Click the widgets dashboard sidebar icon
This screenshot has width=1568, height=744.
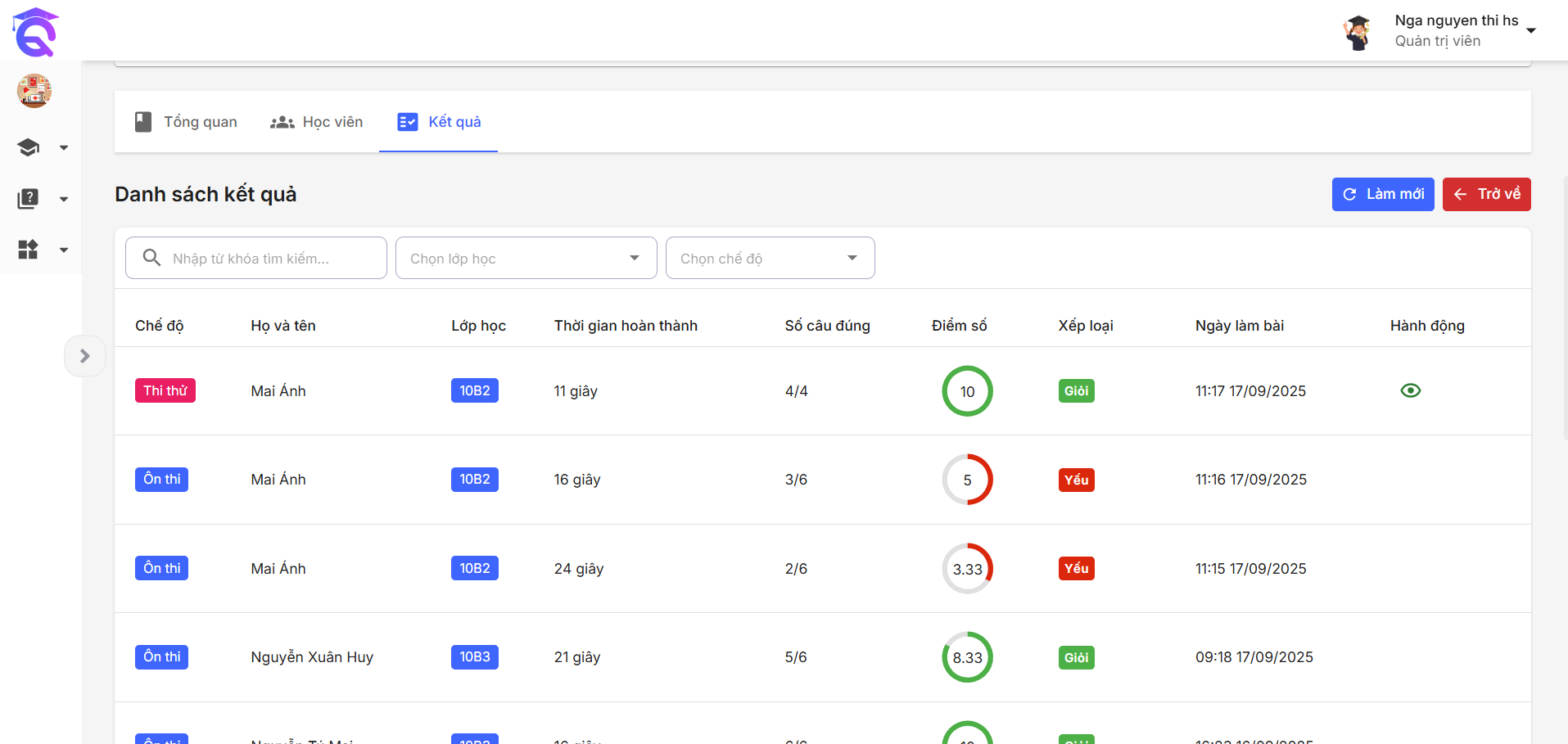[x=29, y=250]
